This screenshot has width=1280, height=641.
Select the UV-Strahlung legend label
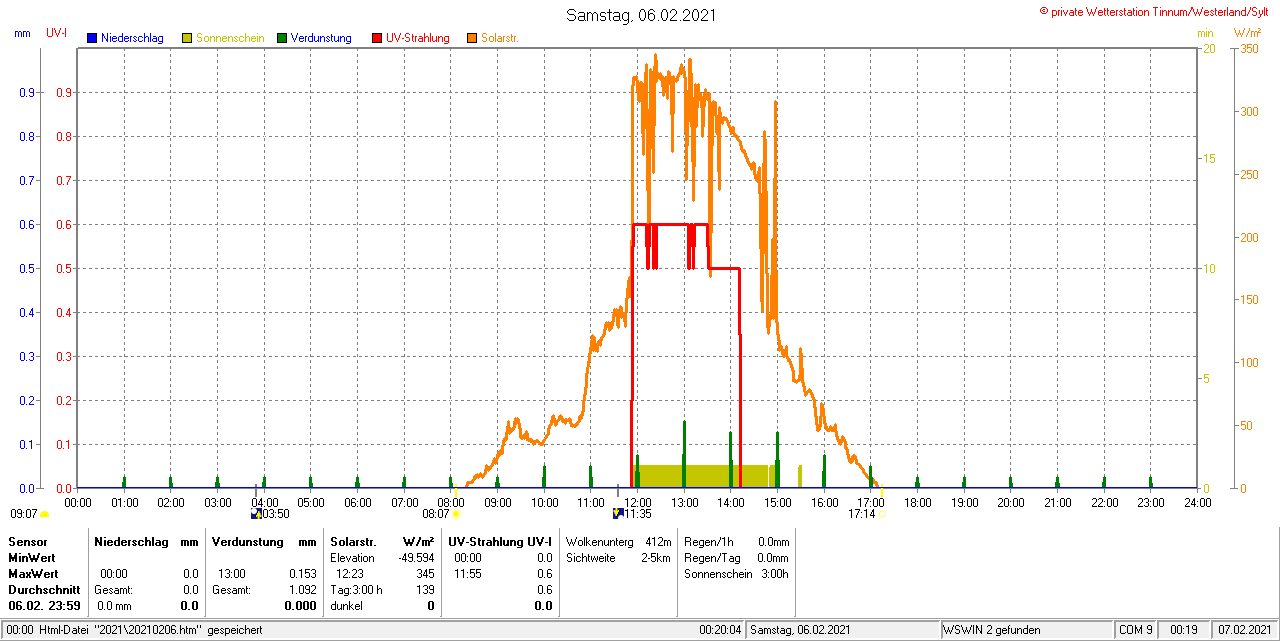pyautogui.click(x=418, y=38)
